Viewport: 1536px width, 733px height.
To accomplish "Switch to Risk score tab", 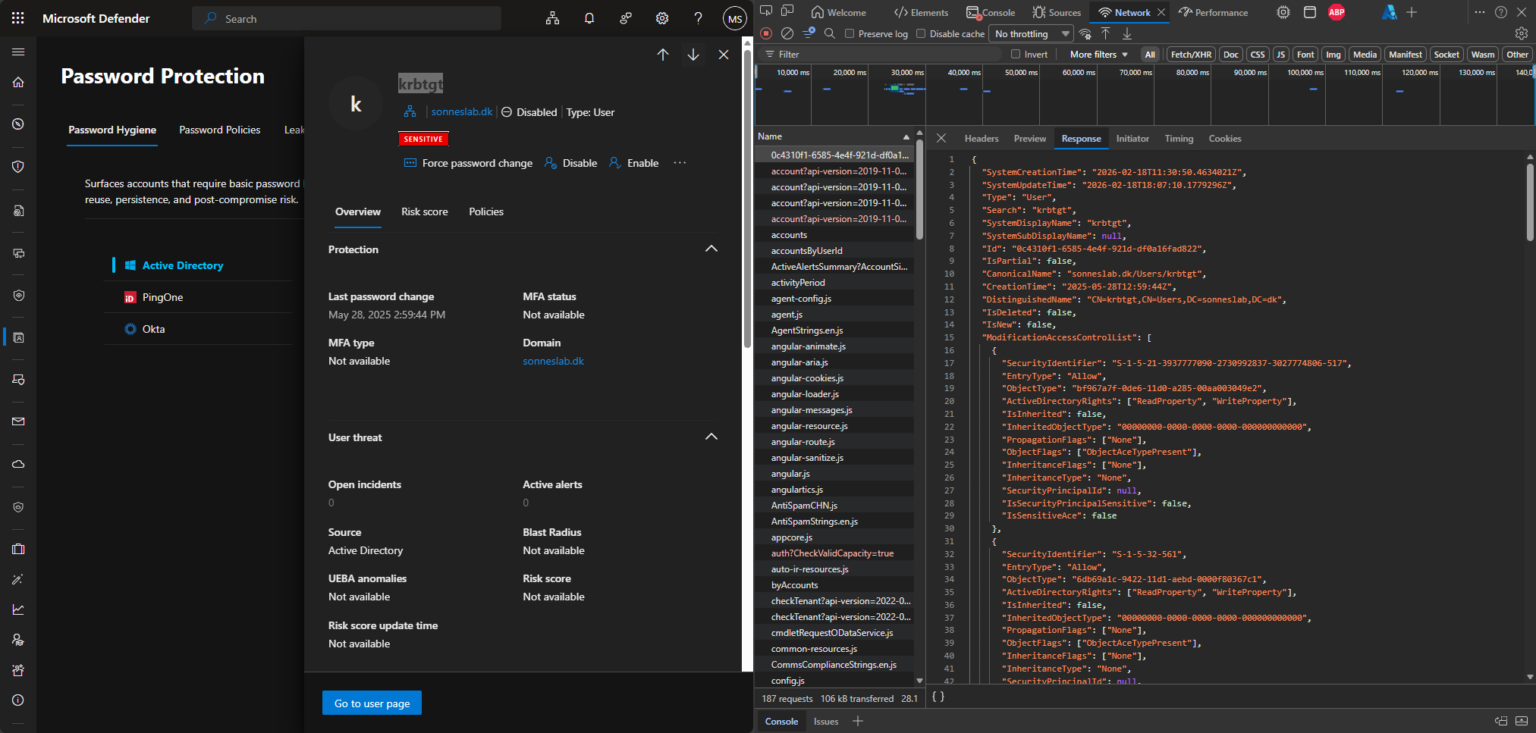I will pos(425,212).
